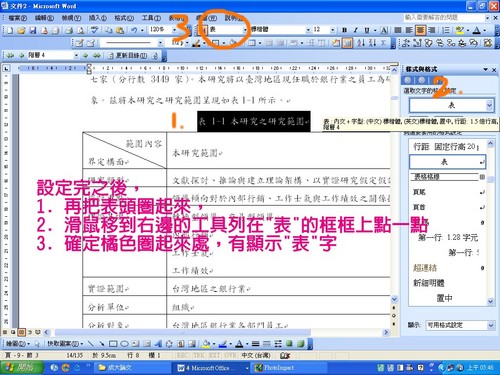The image size is (500, 375).
Task: Open the outline level dropdown 階層 4
Action: 76,55
